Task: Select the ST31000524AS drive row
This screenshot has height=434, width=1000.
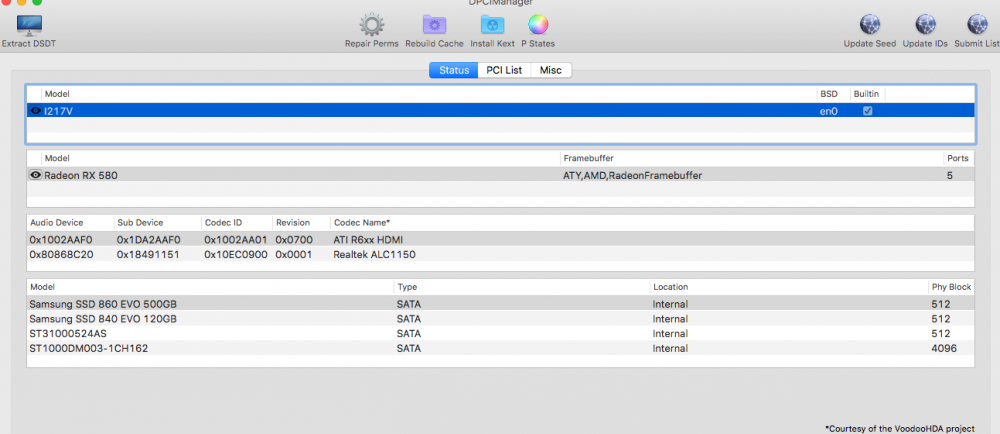Action: [501, 333]
